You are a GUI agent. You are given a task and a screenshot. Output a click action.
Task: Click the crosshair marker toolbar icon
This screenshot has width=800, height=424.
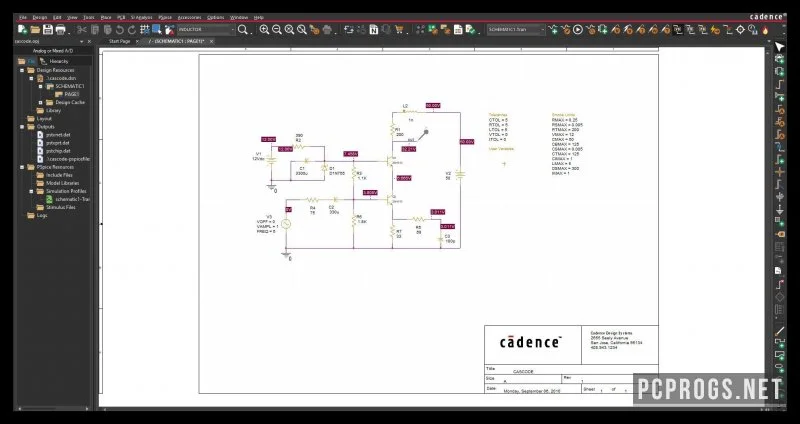coord(740,30)
